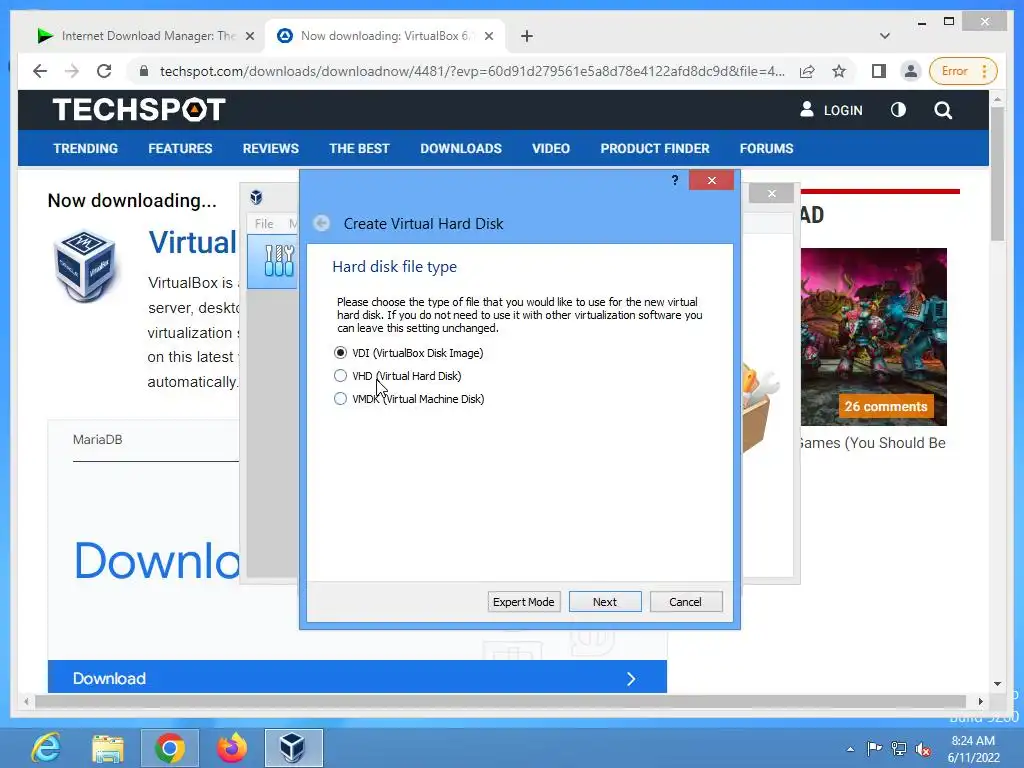Image resolution: width=1024 pixels, height=768 pixels.
Task: Click LOGIN on TechSpot header
Action: (x=831, y=110)
